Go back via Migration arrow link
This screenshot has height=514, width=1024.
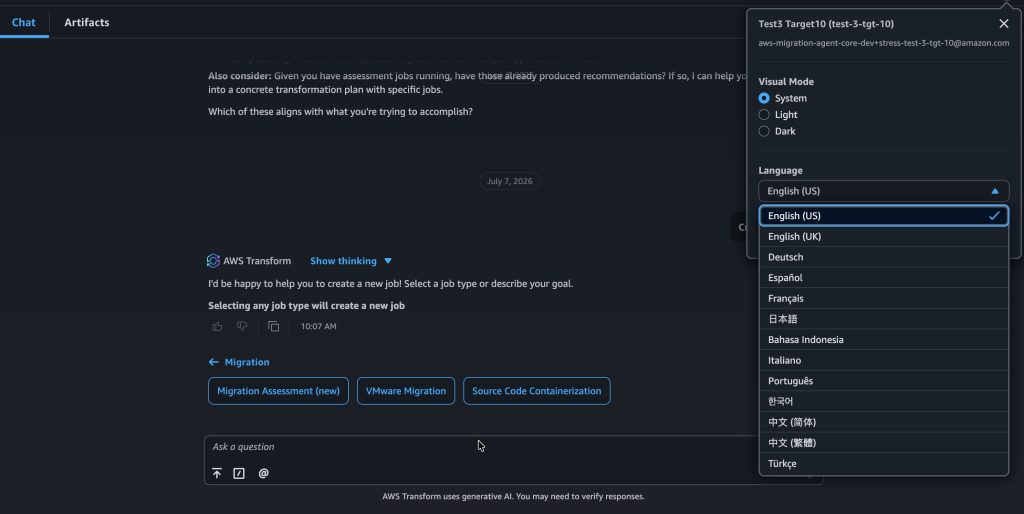(238, 362)
